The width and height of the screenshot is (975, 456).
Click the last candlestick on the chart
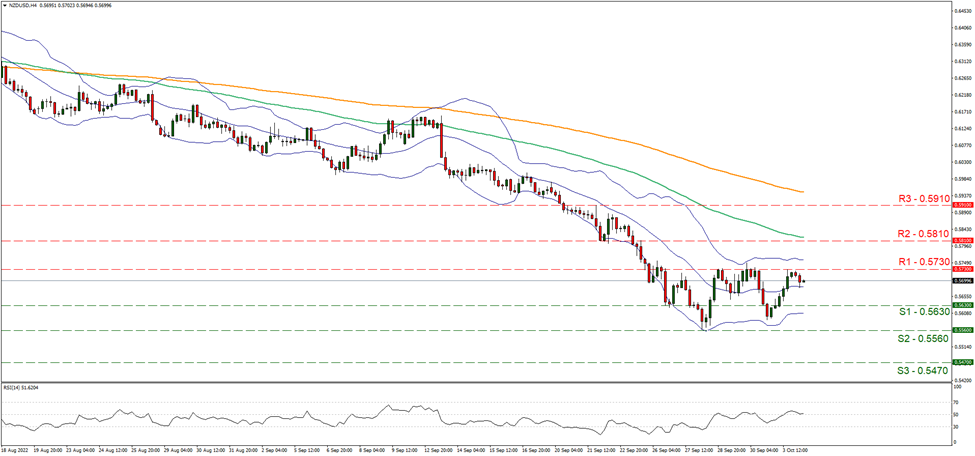point(801,280)
